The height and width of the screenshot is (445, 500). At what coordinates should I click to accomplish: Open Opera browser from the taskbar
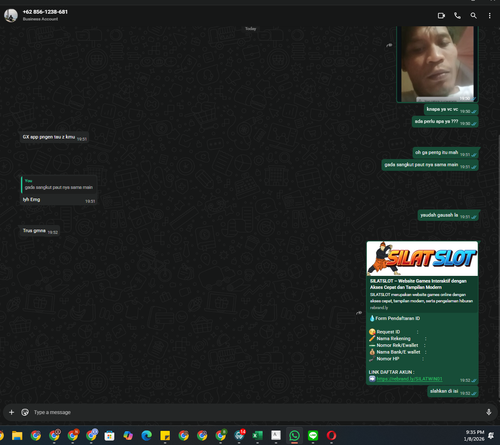(331, 435)
